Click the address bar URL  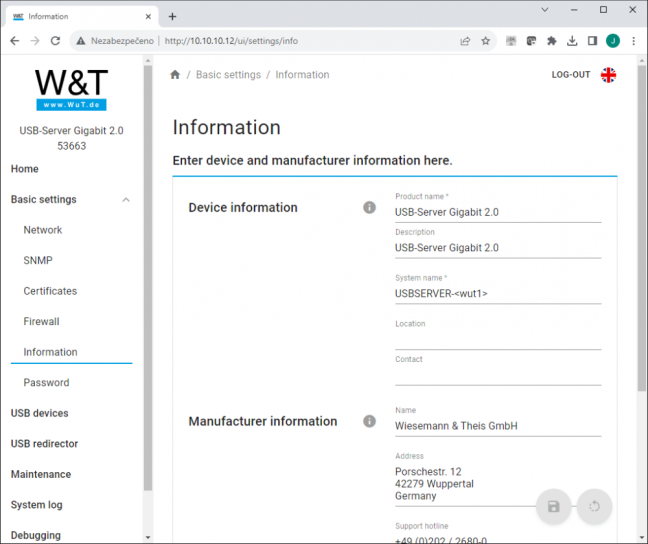(x=231, y=41)
